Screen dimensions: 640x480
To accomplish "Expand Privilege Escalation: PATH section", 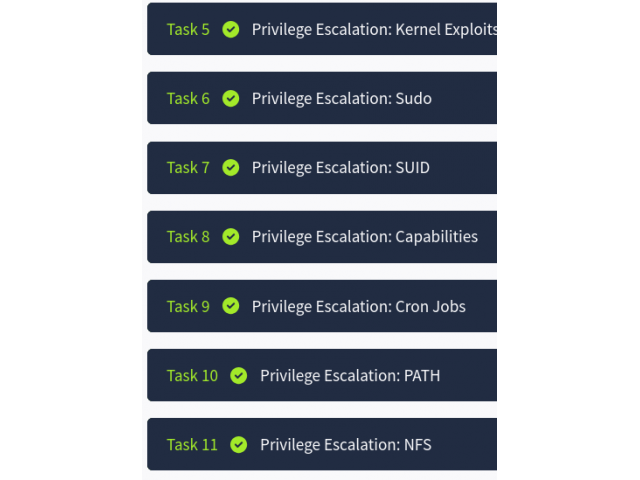I will pos(322,375).
